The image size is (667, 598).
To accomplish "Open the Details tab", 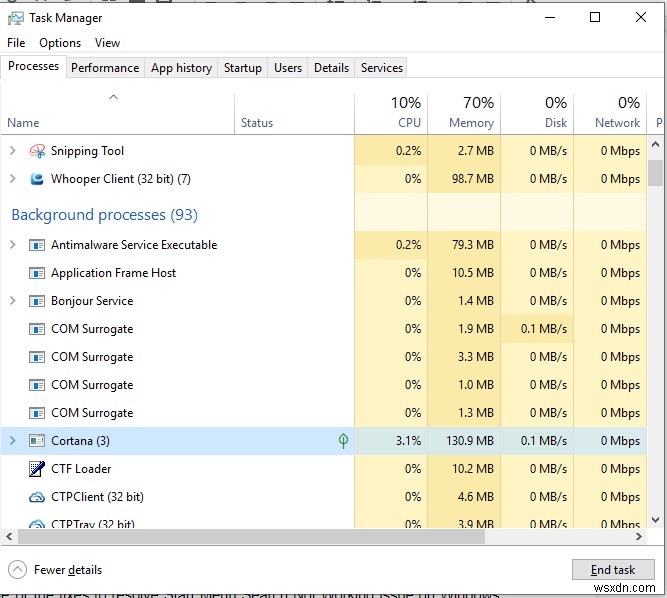I will point(331,68).
